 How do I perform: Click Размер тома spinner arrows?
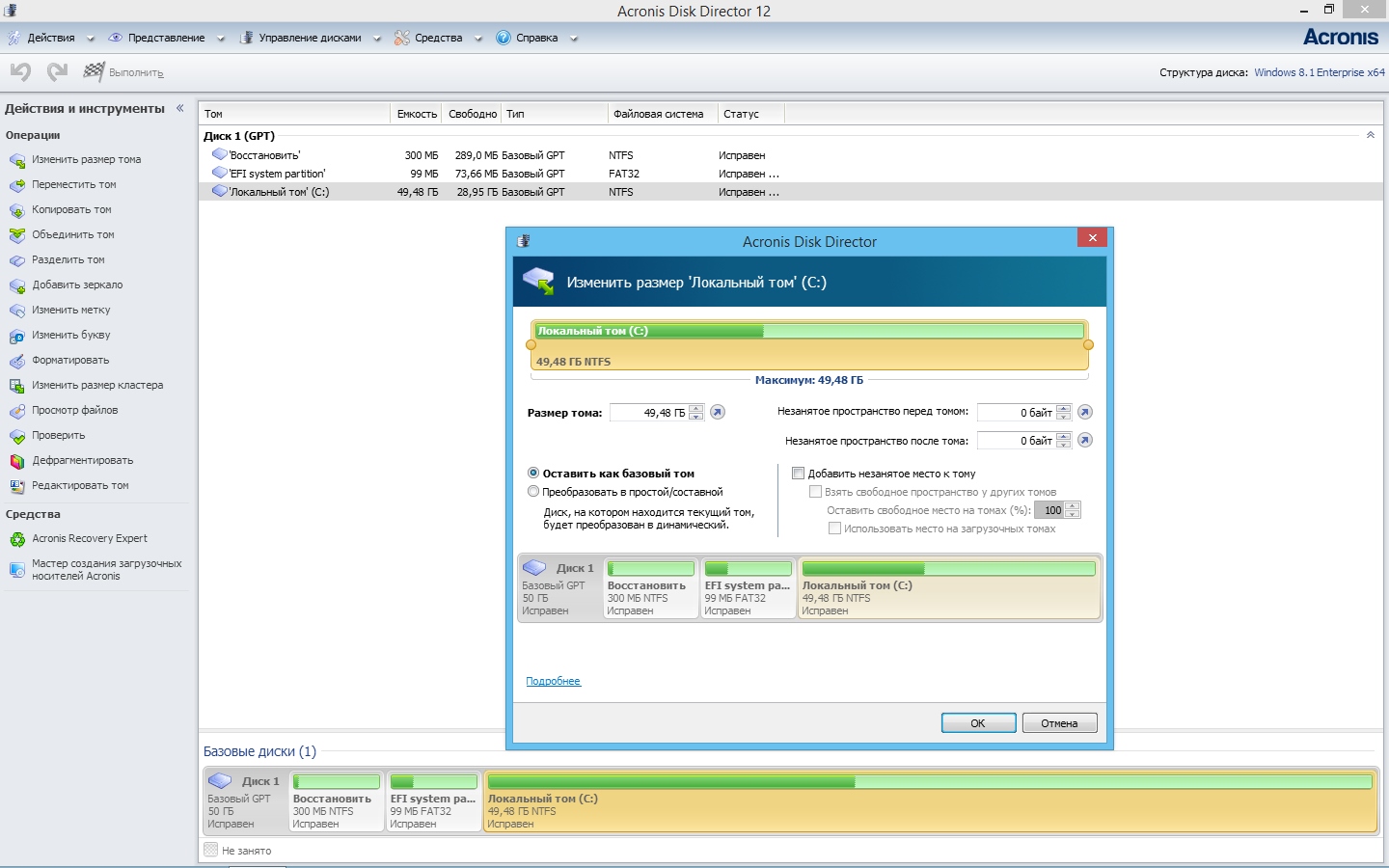pyautogui.click(x=696, y=412)
